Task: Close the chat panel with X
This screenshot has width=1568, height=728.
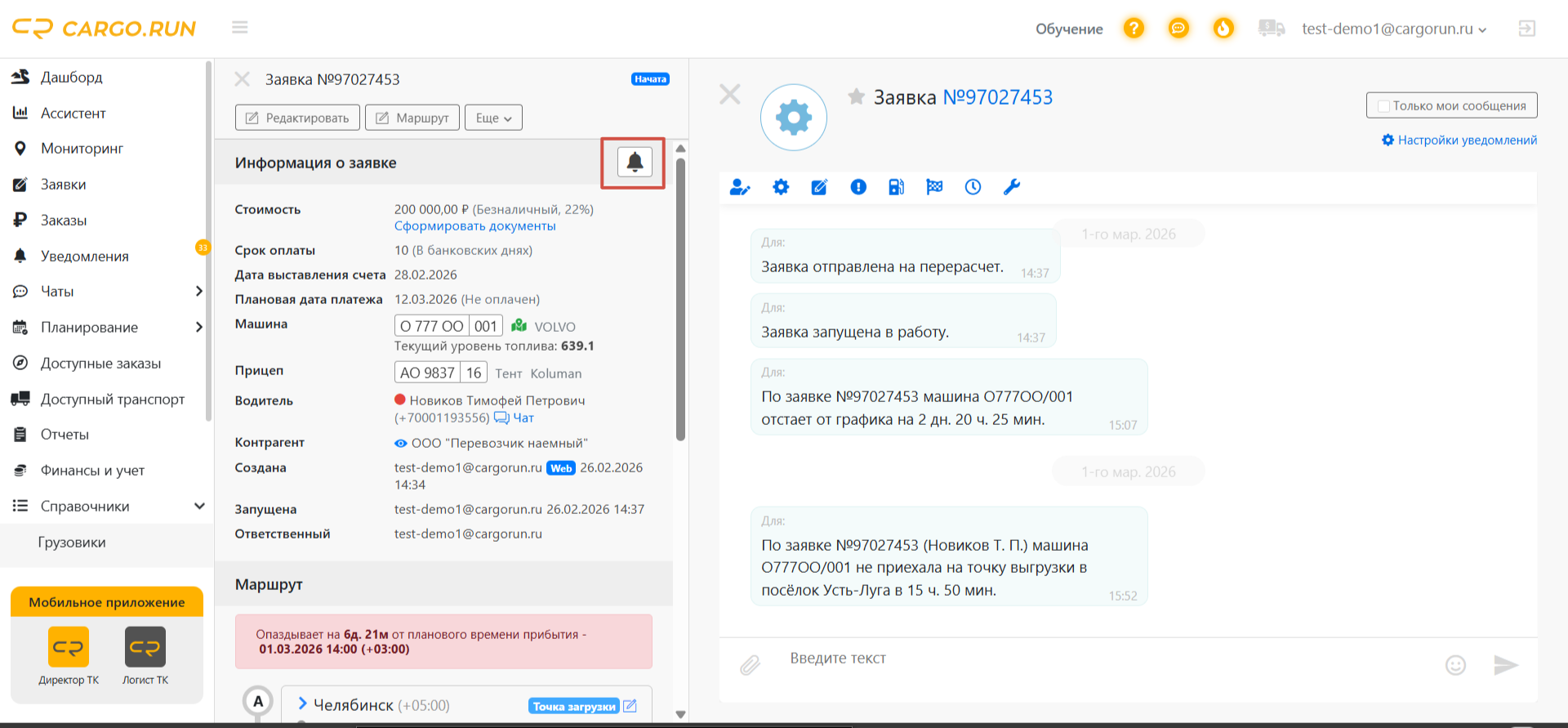Action: coord(730,94)
